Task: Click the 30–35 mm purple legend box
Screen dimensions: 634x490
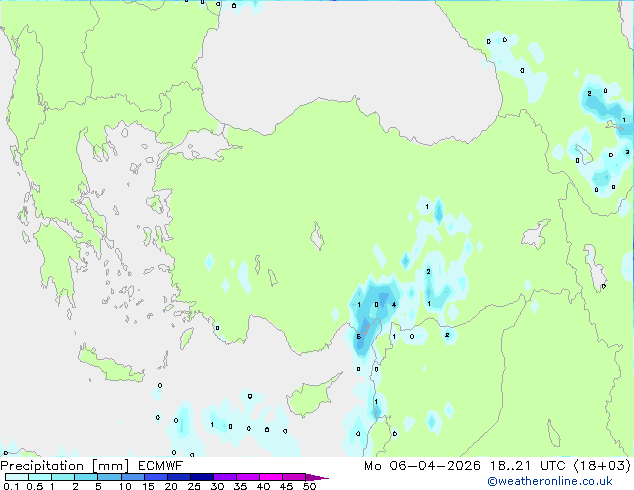Action: (224, 477)
